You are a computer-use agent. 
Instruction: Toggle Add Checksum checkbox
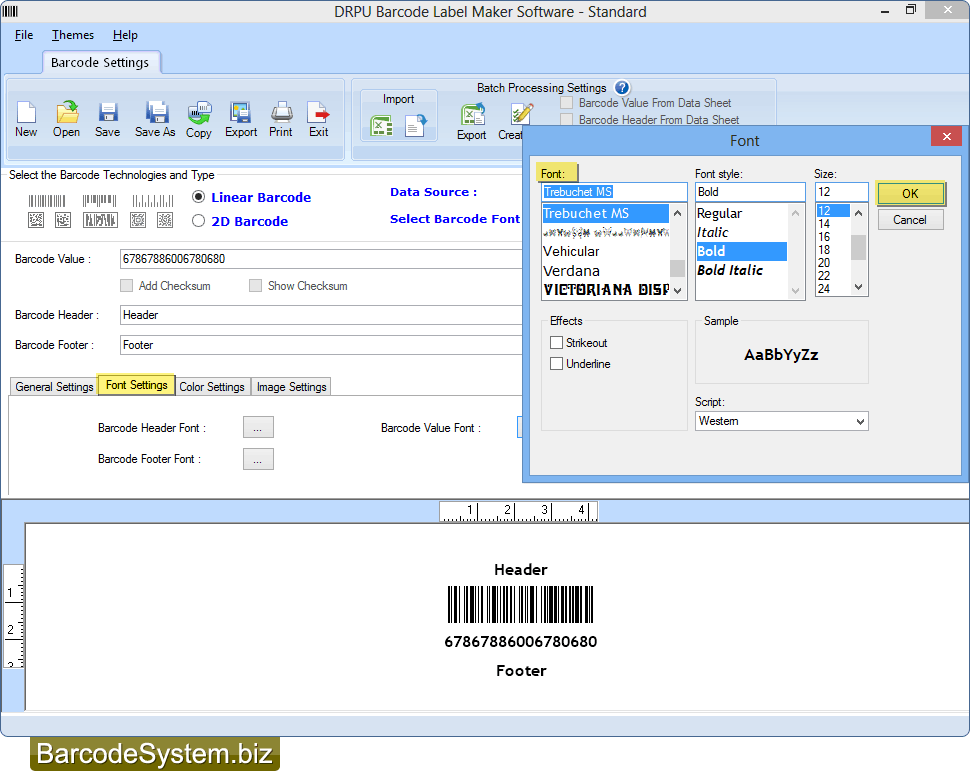(x=127, y=285)
